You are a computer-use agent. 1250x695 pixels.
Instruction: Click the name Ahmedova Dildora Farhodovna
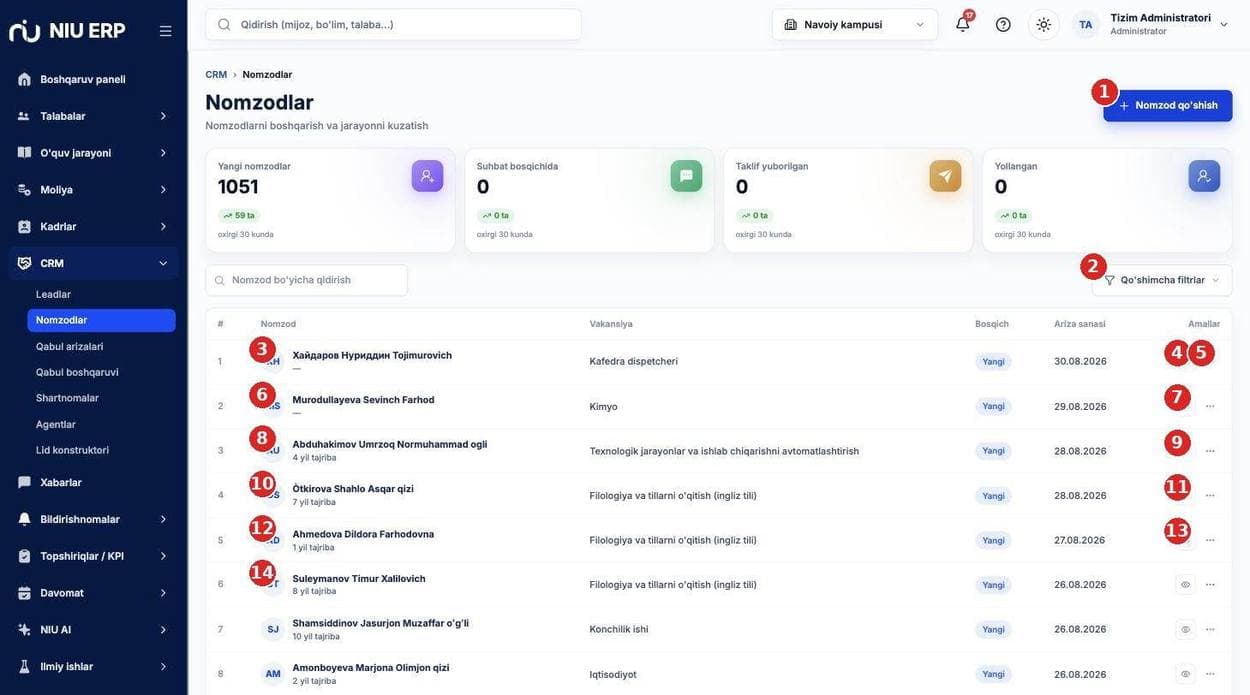coord(363,534)
